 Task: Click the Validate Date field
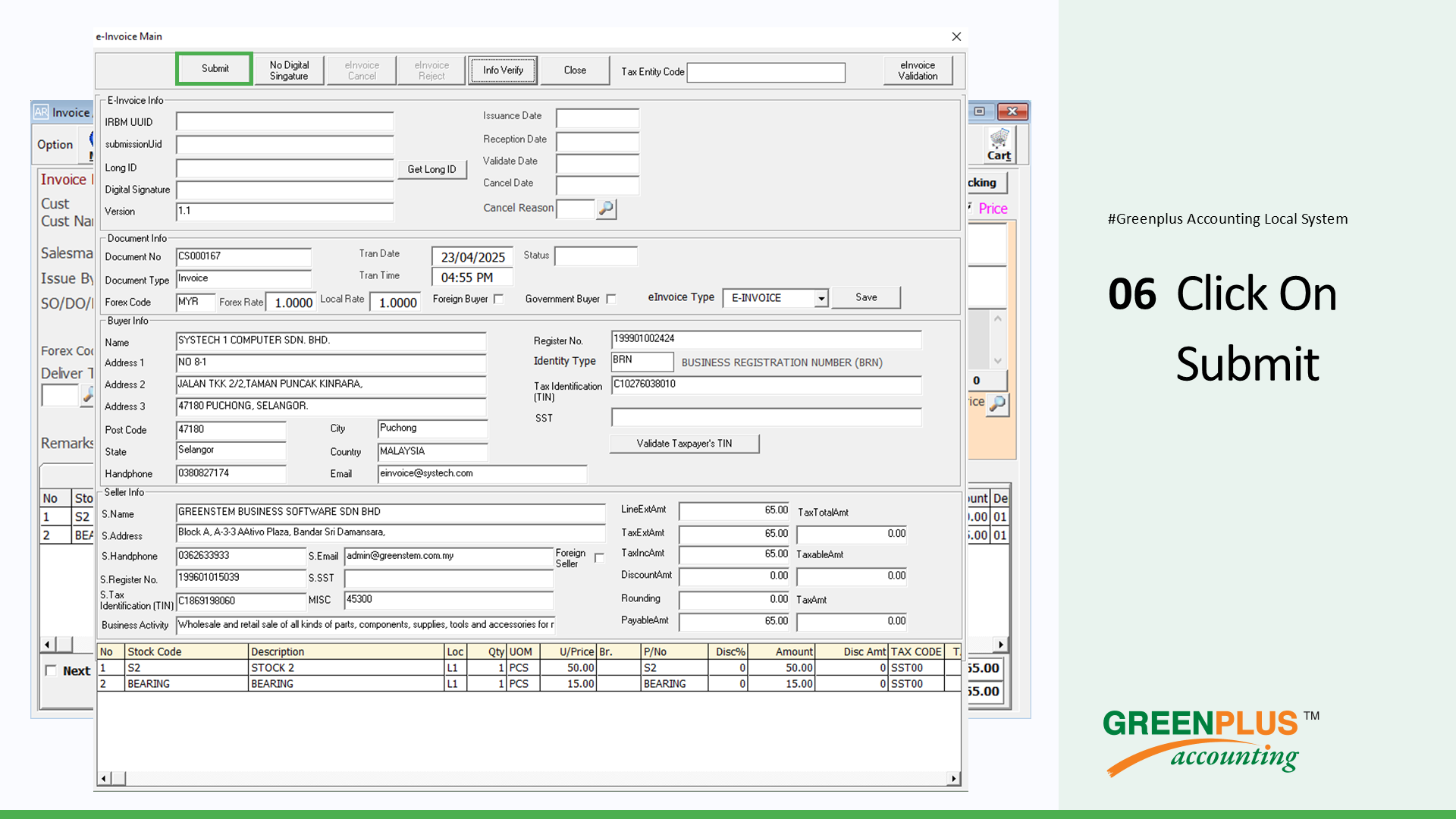click(x=597, y=163)
